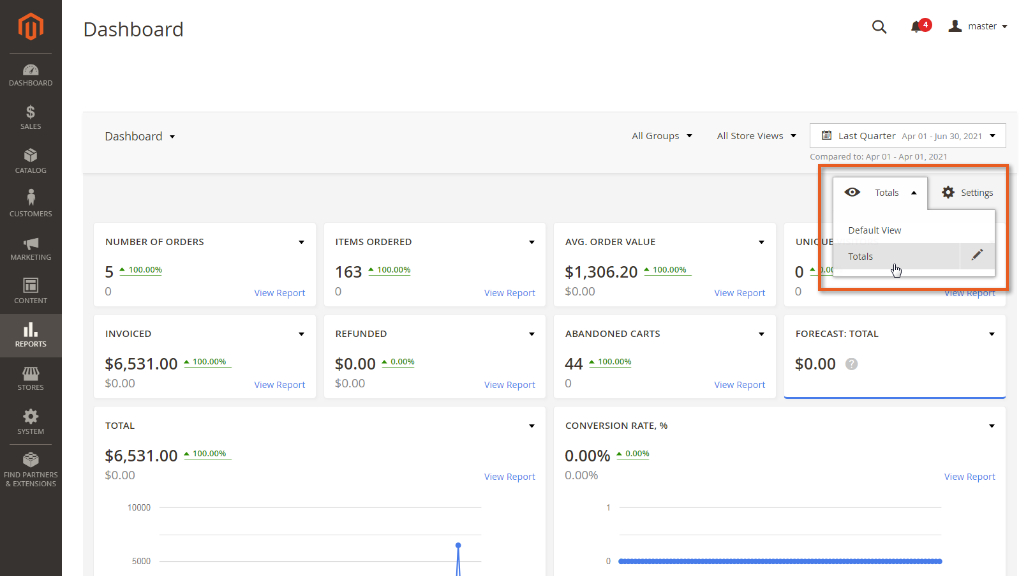
Task: Click the search magnifier icon
Action: (x=879, y=27)
